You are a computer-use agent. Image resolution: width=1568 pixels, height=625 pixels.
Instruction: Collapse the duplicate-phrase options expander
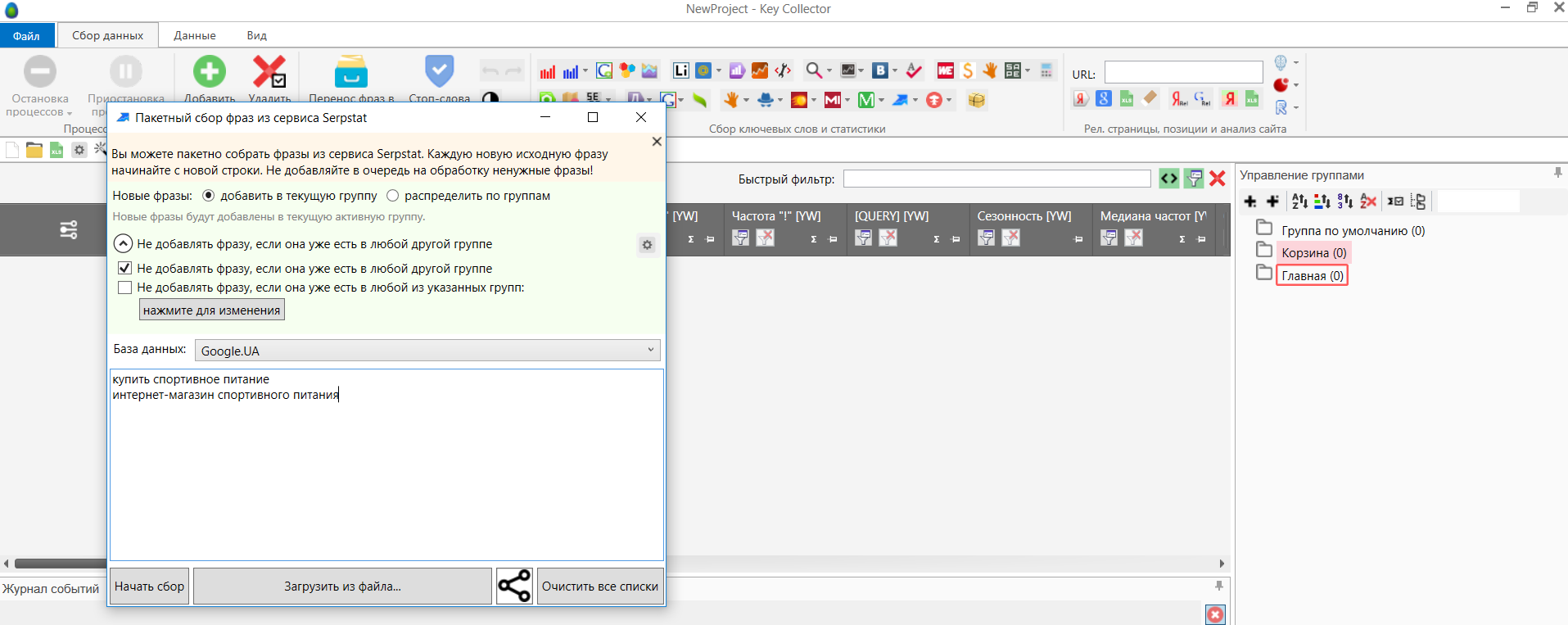point(123,244)
